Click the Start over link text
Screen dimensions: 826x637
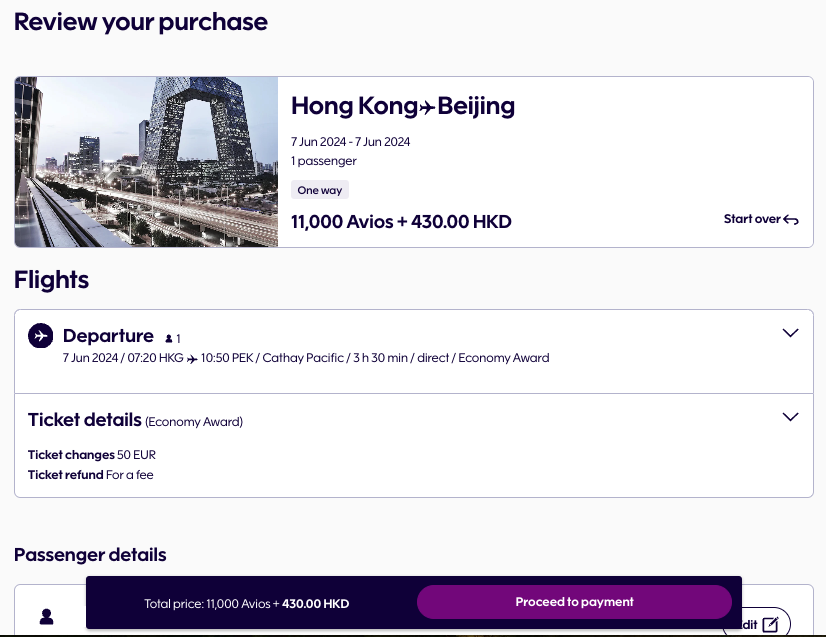coord(752,219)
